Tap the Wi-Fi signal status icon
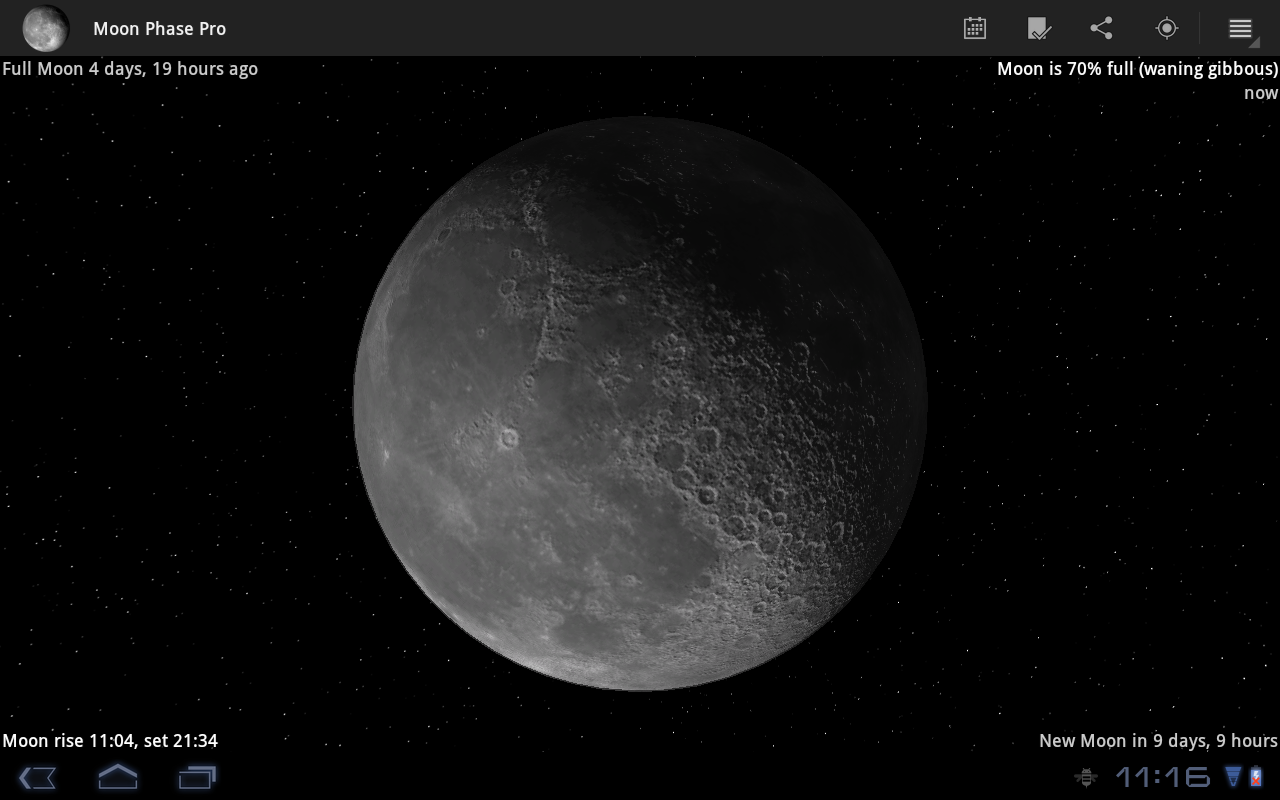 click(x=1234, y=777)
